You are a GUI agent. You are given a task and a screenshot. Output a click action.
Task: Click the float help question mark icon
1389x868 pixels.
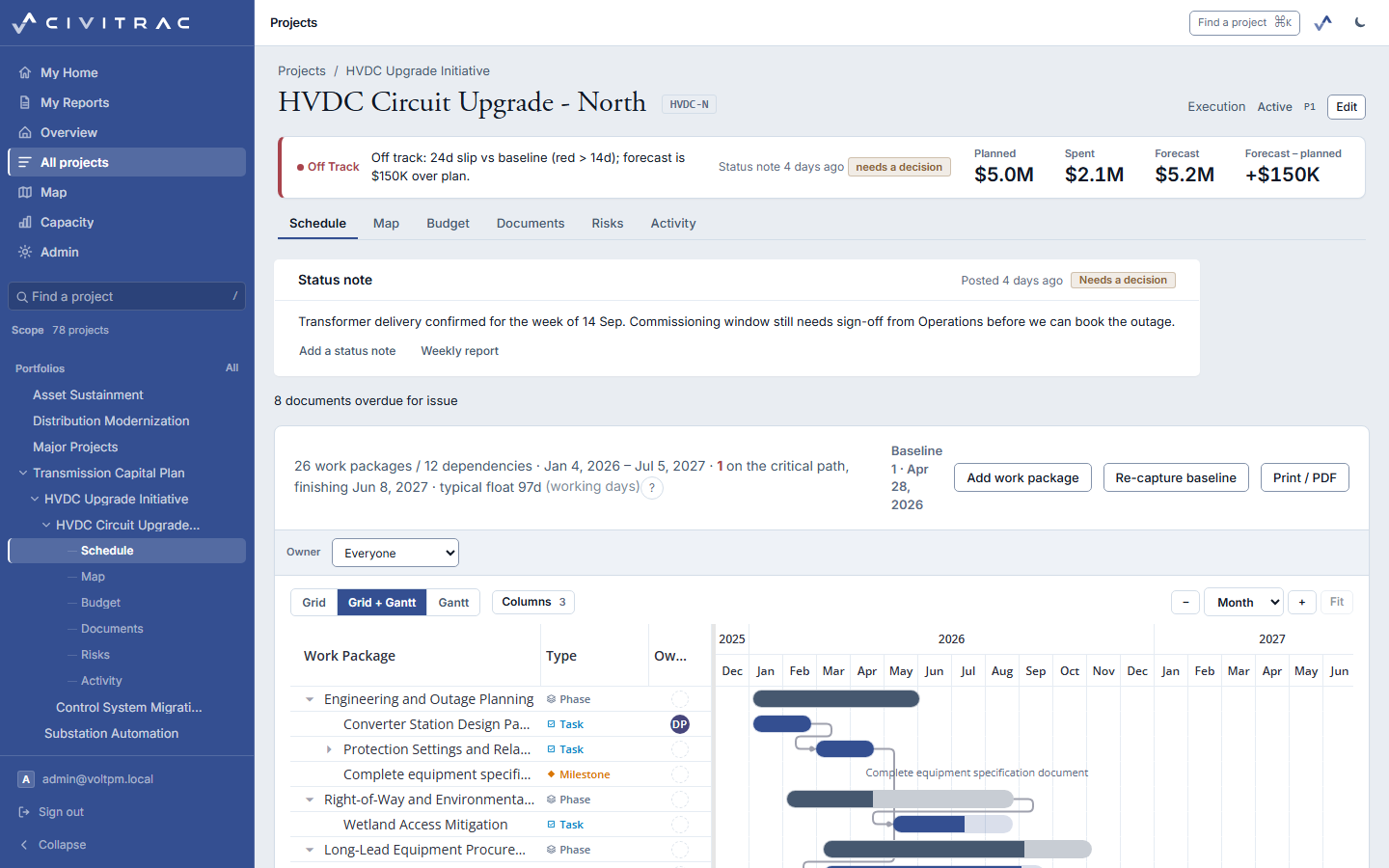click(x=652, y=488)
